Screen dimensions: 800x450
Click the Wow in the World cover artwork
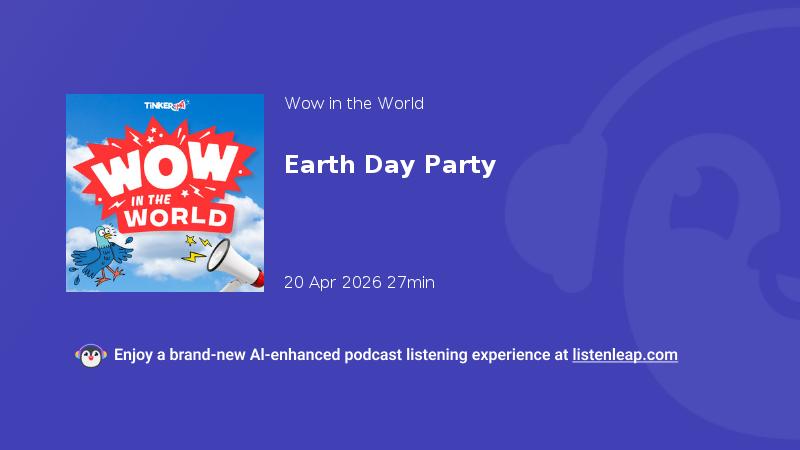[165, 193]
